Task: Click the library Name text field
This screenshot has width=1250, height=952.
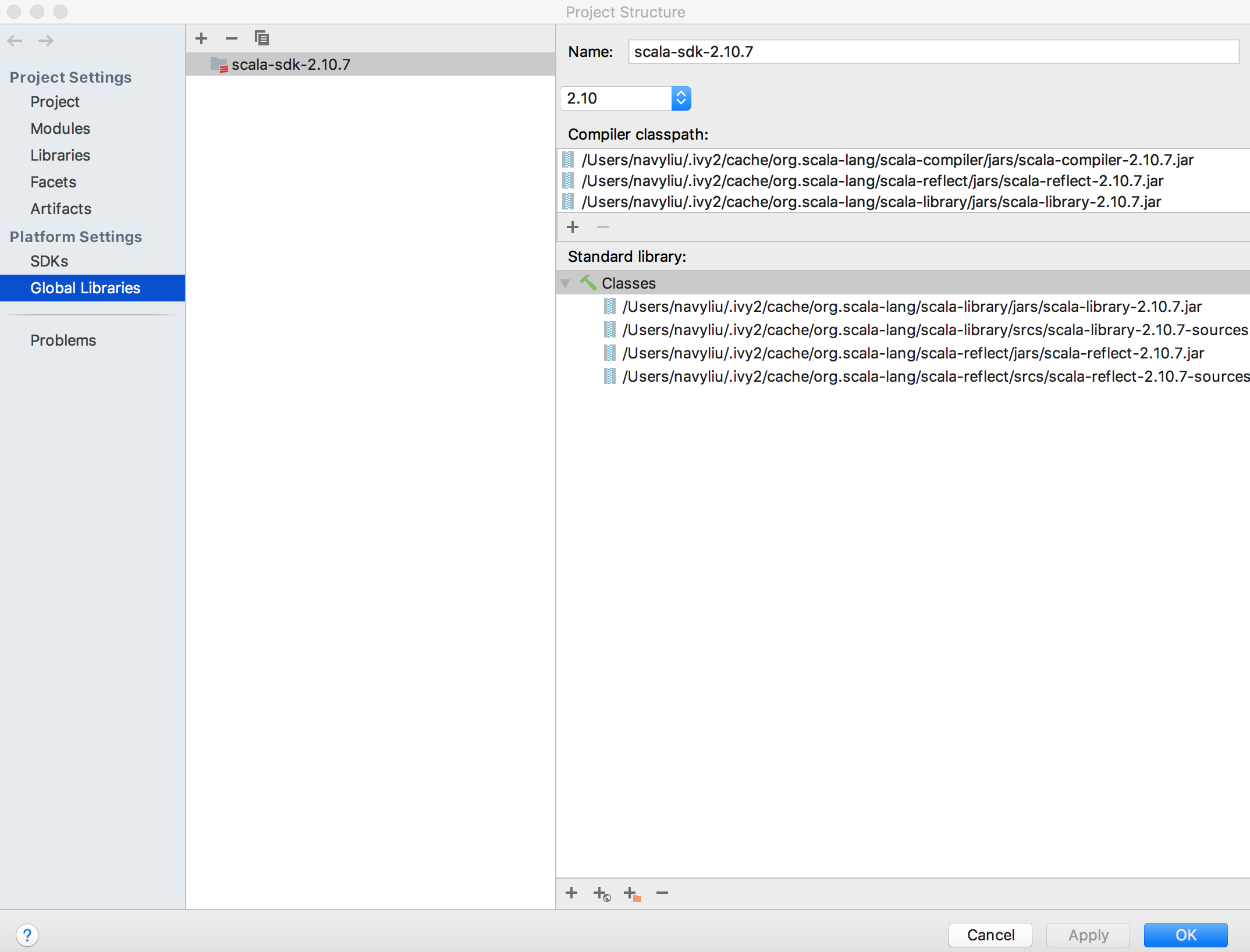Action: click(x=933, y=52)
